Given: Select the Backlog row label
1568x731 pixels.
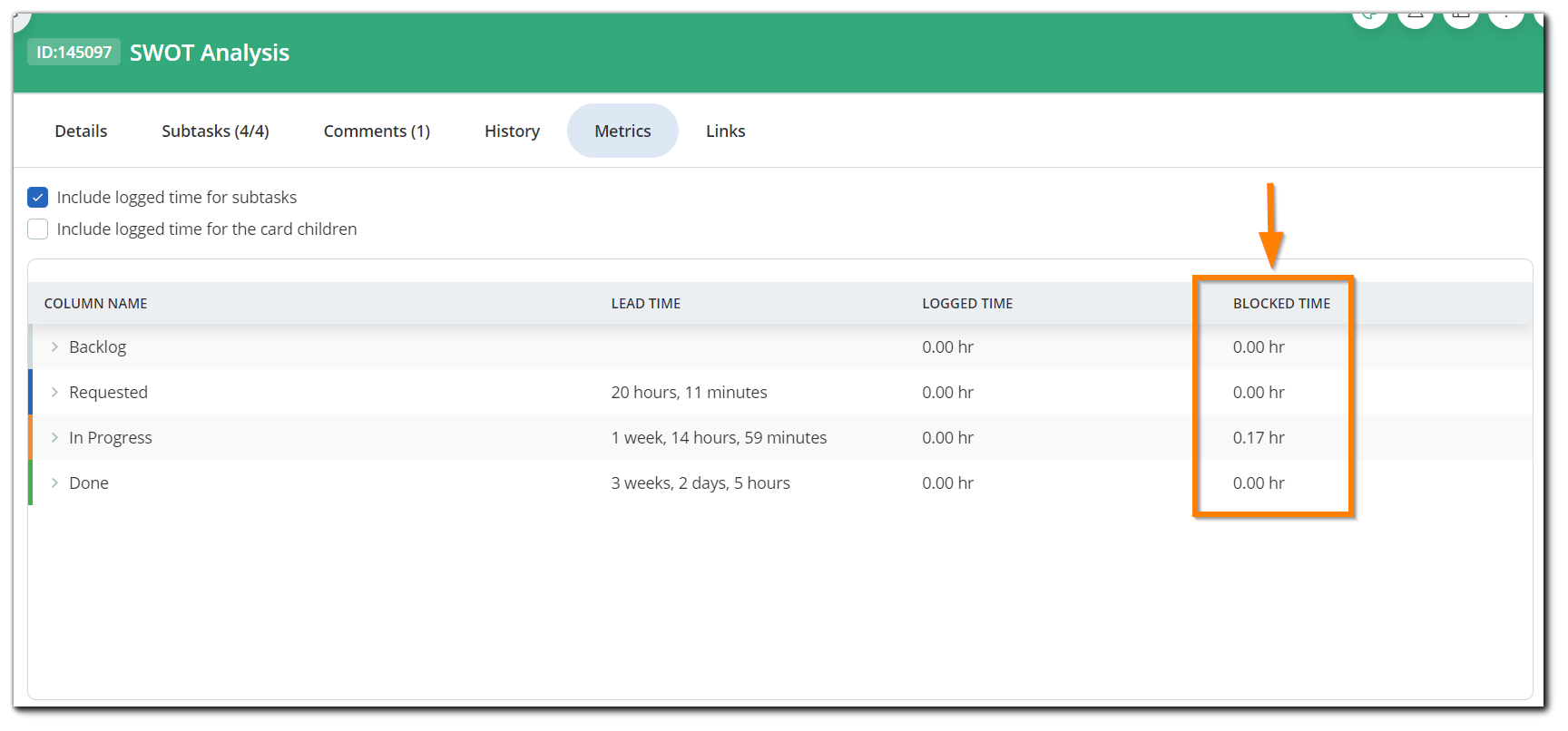Looking at the screenshot, I should (x=97, y=346).
